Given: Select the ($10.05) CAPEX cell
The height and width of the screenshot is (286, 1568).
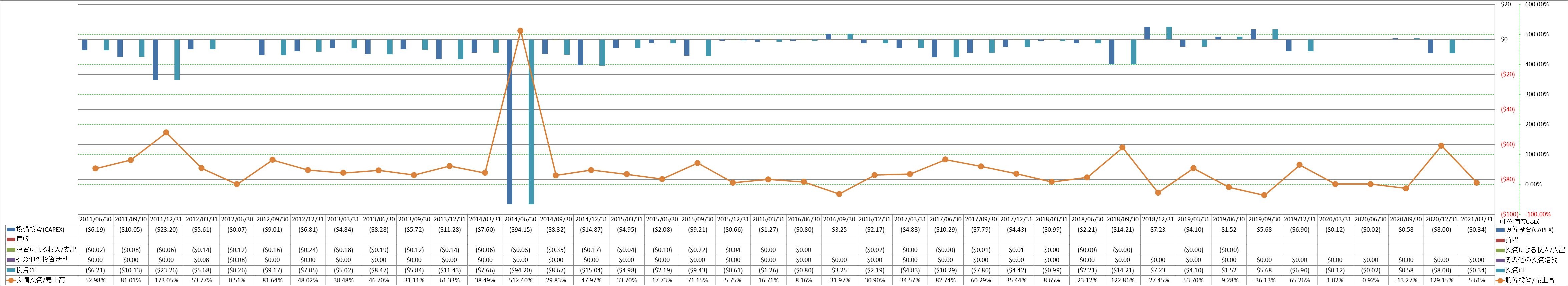Looking at the screenshot, I should pos(131,230).
